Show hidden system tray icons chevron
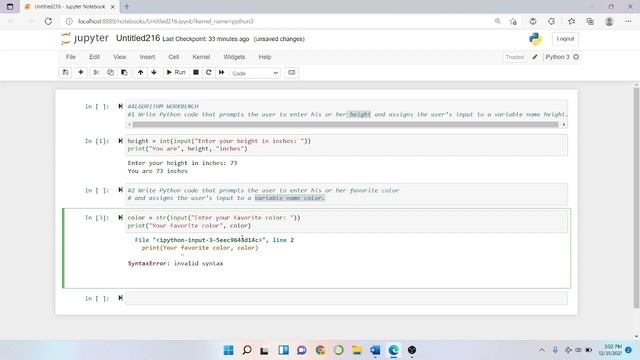640x360 pixels. [542, 350]
